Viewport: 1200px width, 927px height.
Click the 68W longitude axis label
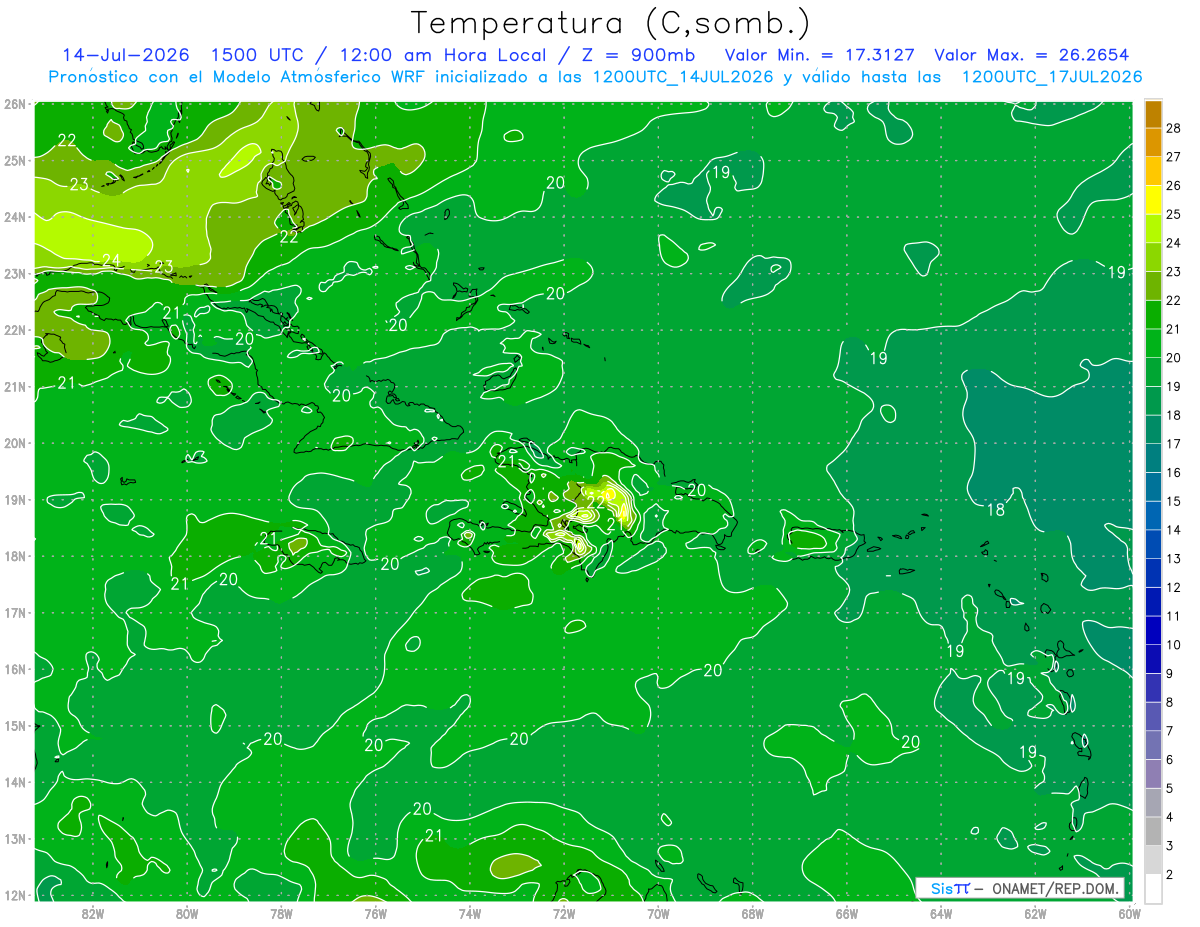click(x=752, y=914)
